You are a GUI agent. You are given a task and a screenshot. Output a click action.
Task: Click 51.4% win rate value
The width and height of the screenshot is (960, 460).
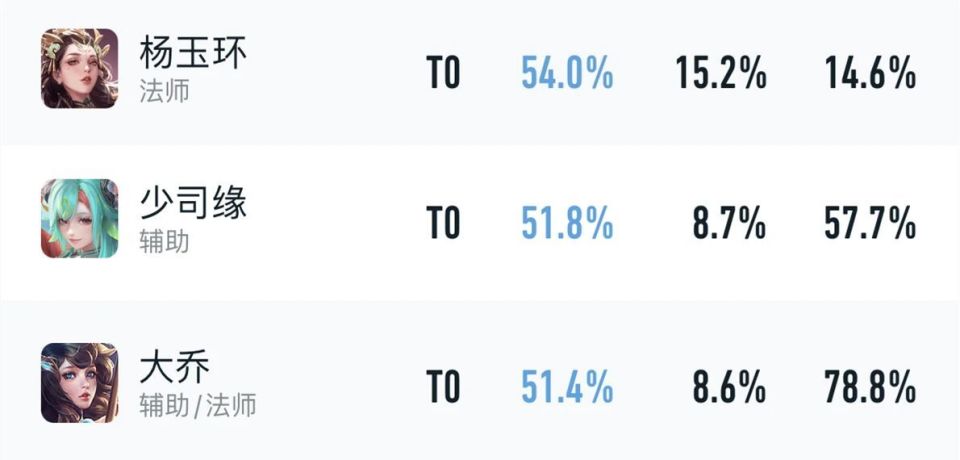pos(567,386)
